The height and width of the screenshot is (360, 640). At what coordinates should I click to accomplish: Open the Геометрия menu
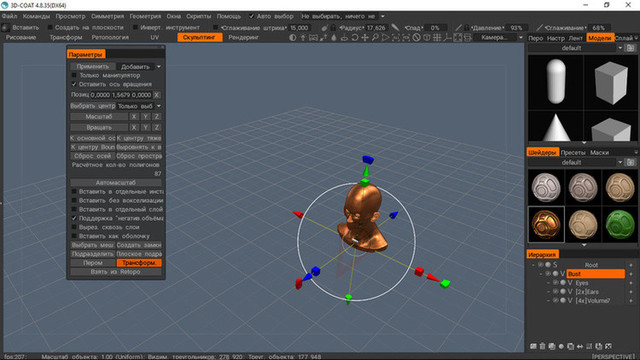145,16
